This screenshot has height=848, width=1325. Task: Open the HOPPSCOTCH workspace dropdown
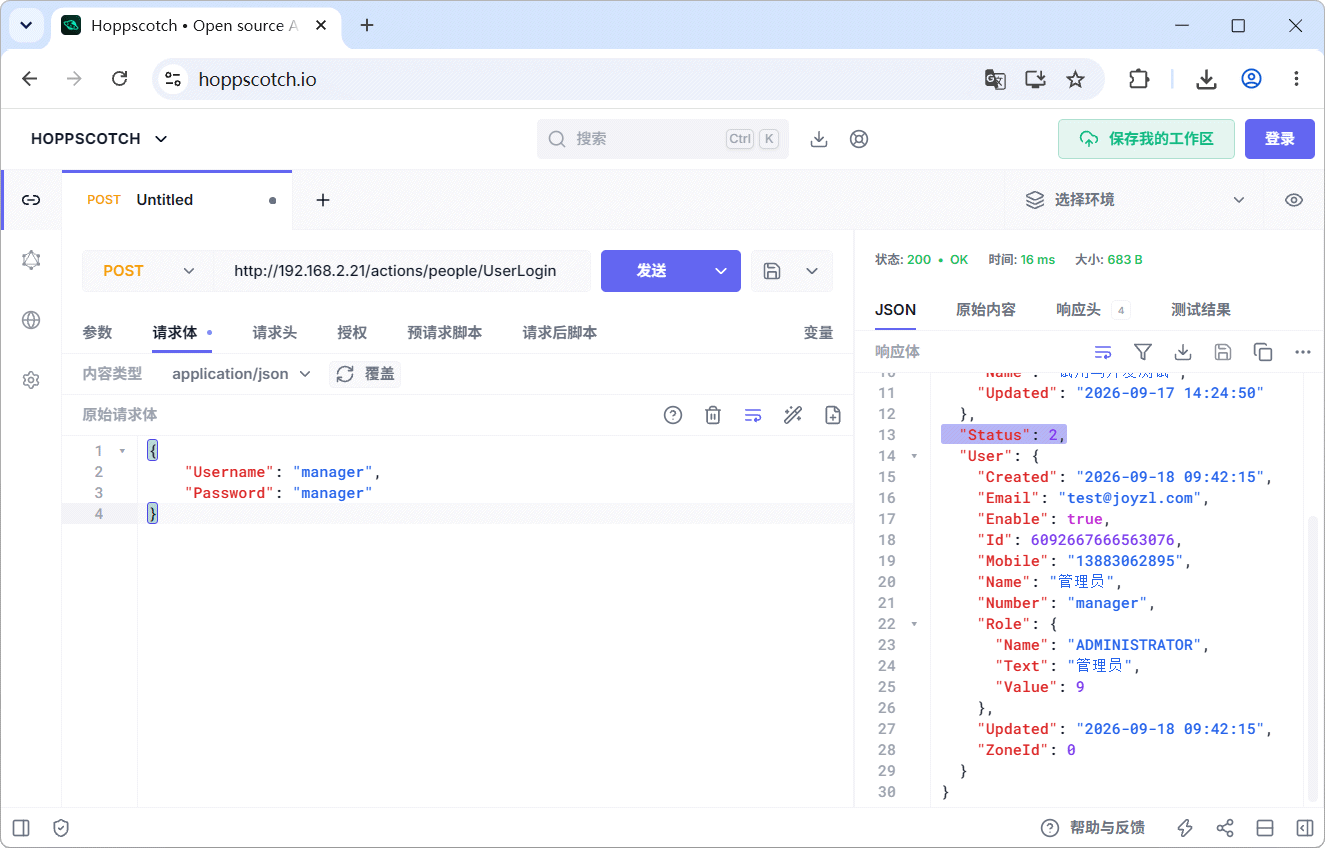(x=99, y=139)
